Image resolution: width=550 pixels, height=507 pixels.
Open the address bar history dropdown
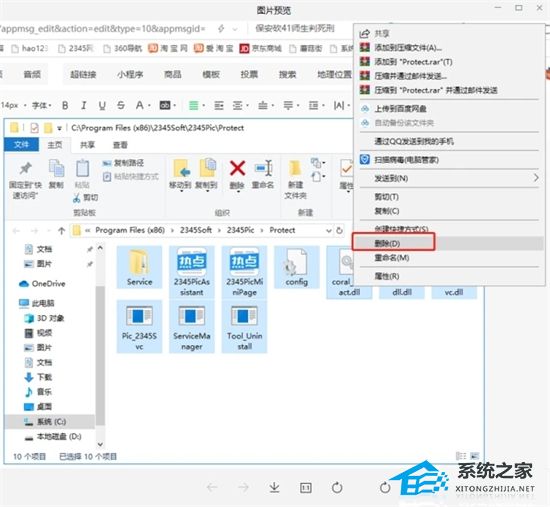click(x=329, y=231)
